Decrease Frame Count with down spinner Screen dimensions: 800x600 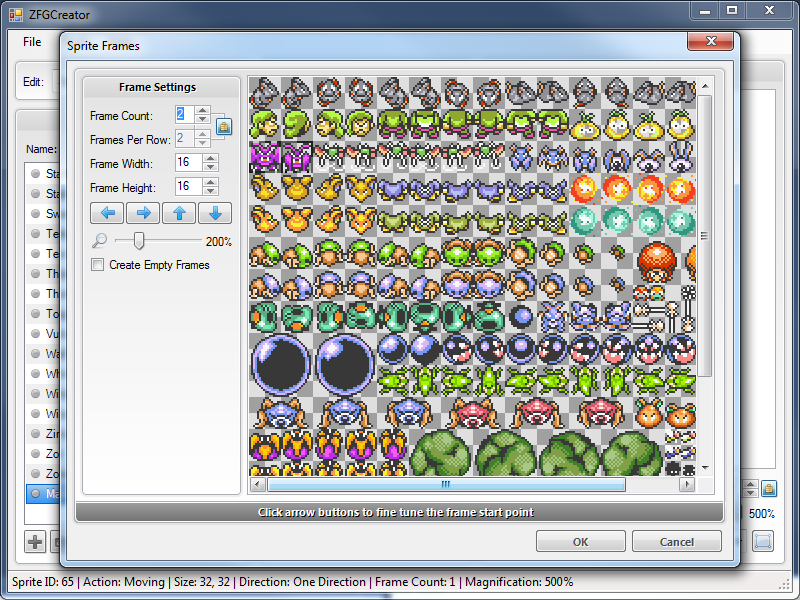point(203,119)
